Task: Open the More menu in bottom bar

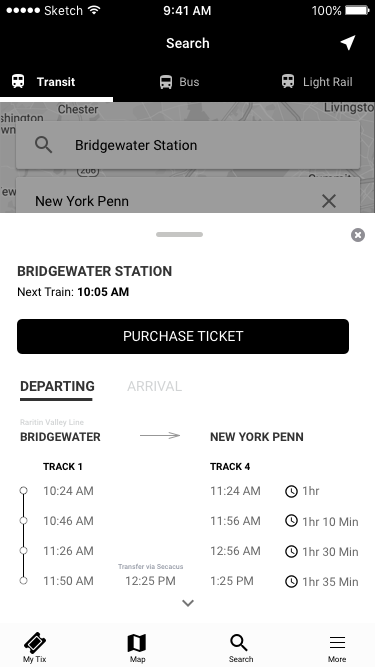Action: [x=337, y=647]
